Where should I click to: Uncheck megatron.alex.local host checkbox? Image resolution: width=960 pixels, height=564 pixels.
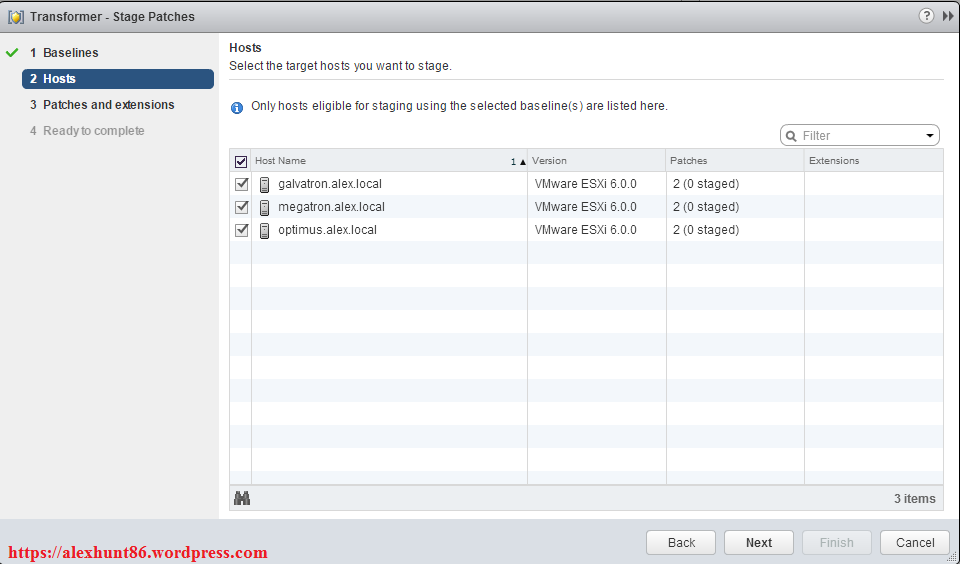241,207
